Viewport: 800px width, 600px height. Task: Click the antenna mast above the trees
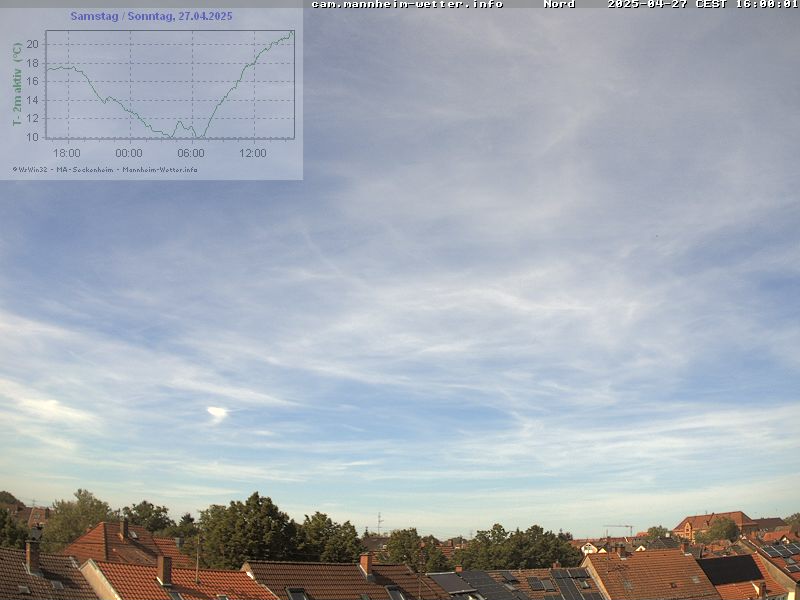click(x=379, y=522)
